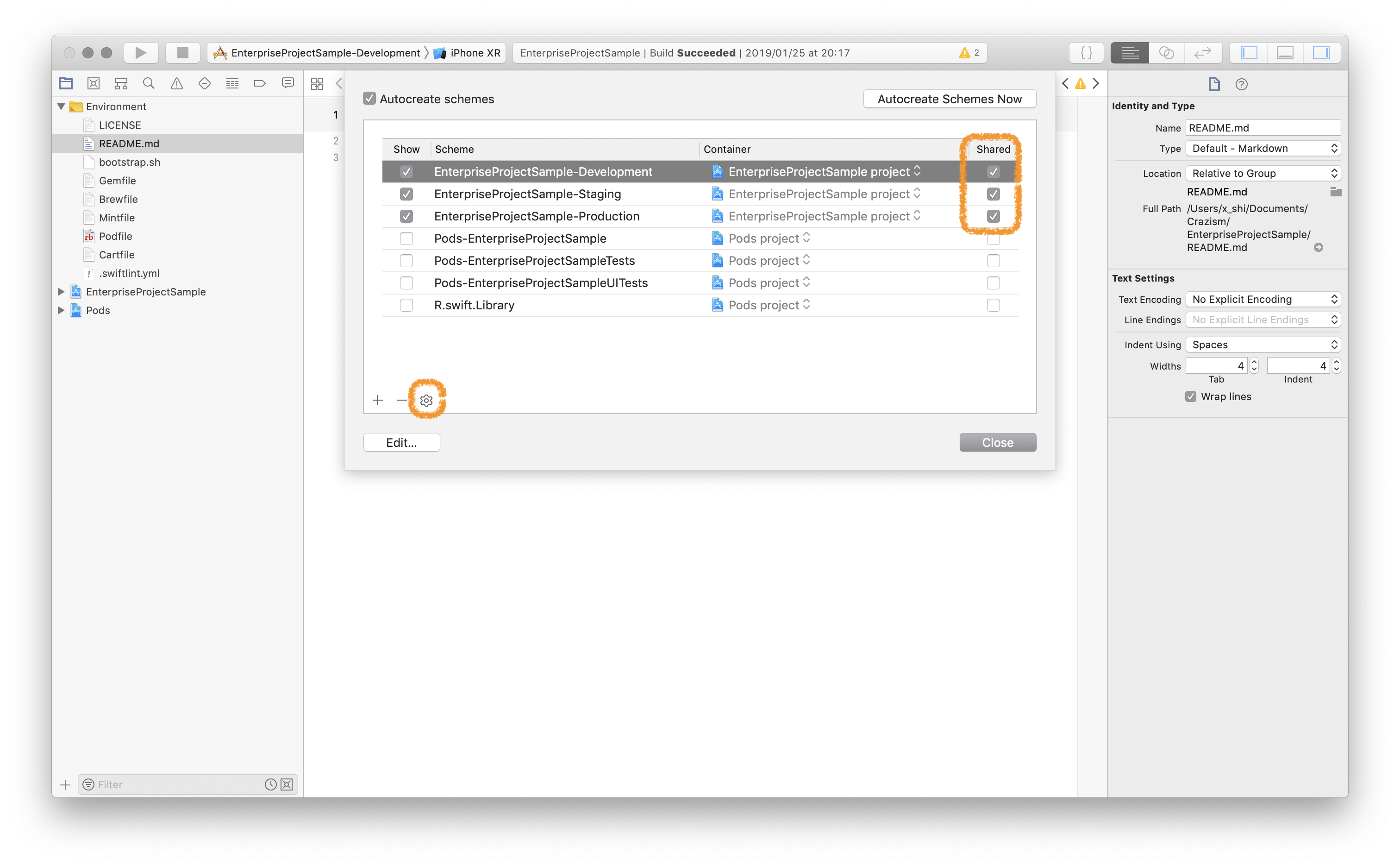
Task: Open the Type dropdown Default - Markdown
Action: click(x=1262, y=148)
